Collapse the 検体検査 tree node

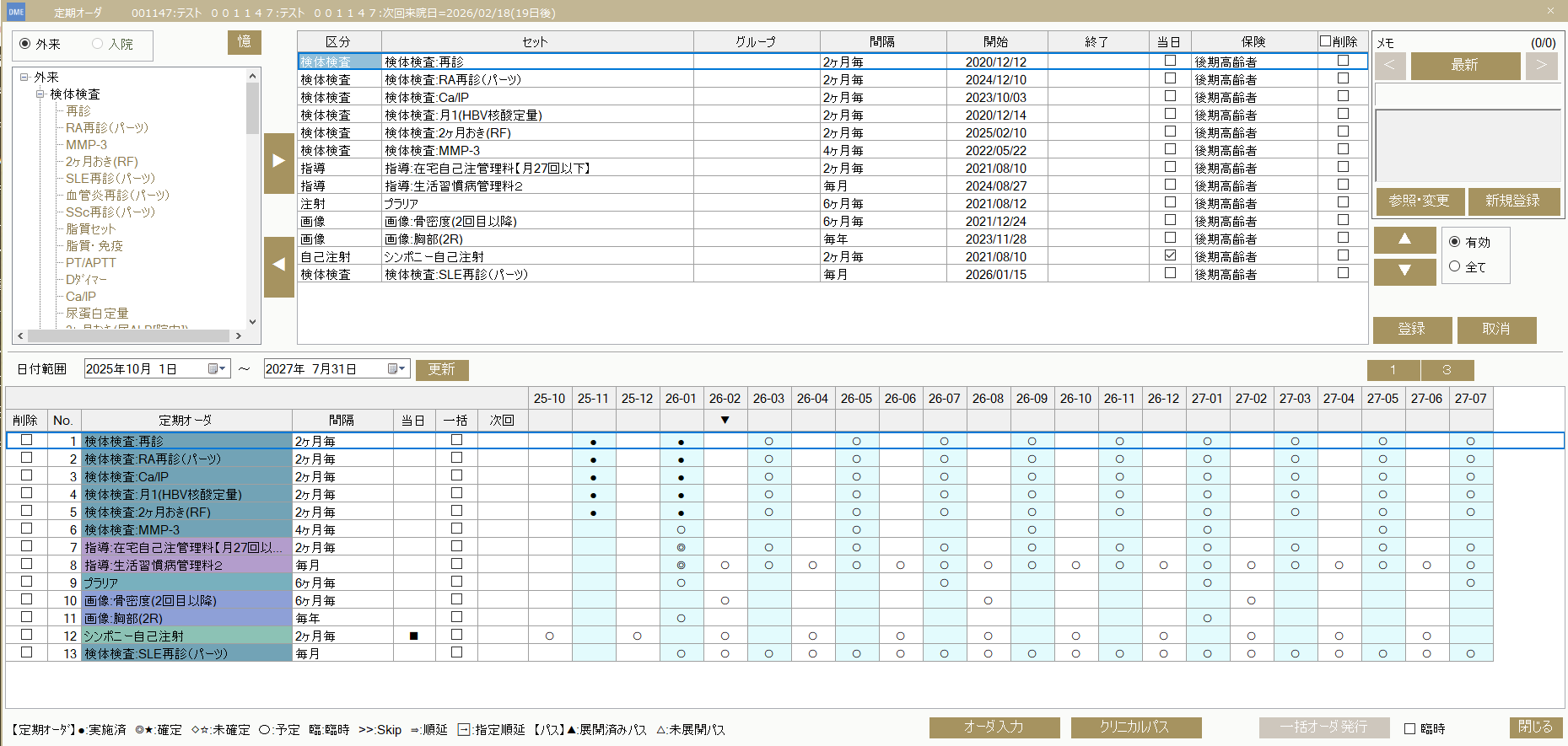[40, 94]
